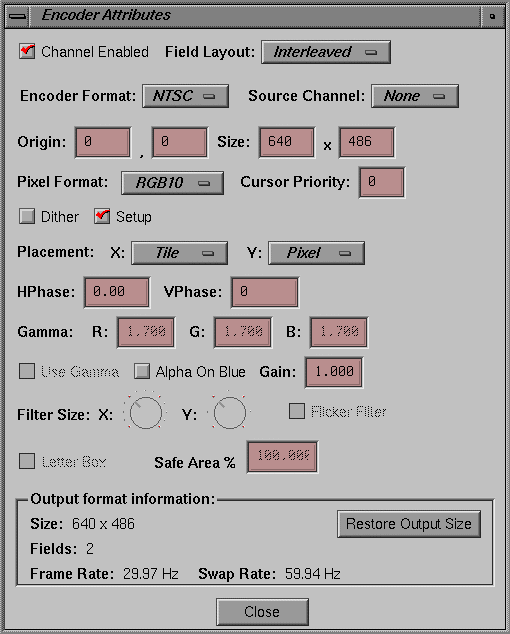Open the Source Channel None dropdown

click(415, 96)
